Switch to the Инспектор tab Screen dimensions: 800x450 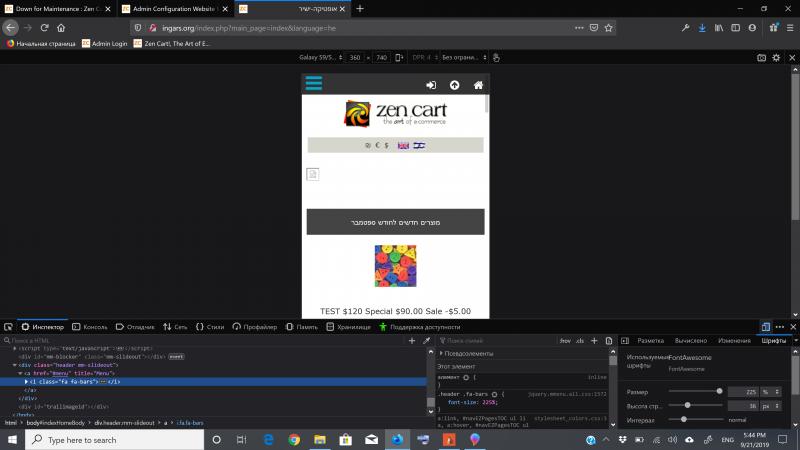(43, 327)
